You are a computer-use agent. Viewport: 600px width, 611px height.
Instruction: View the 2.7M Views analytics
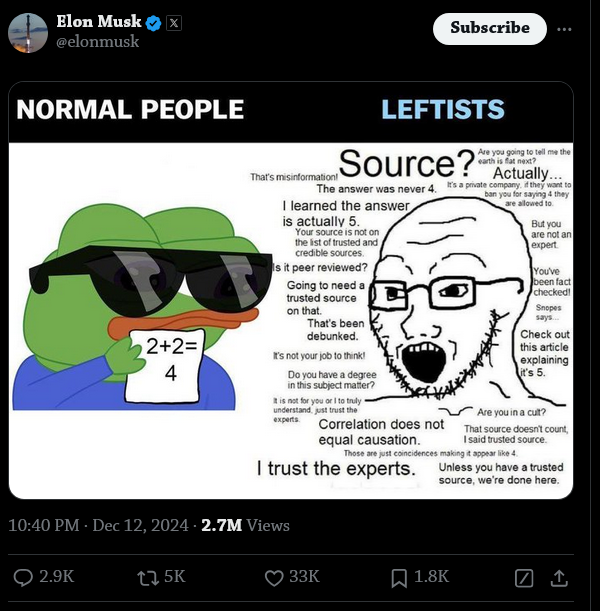click(245, 525)
